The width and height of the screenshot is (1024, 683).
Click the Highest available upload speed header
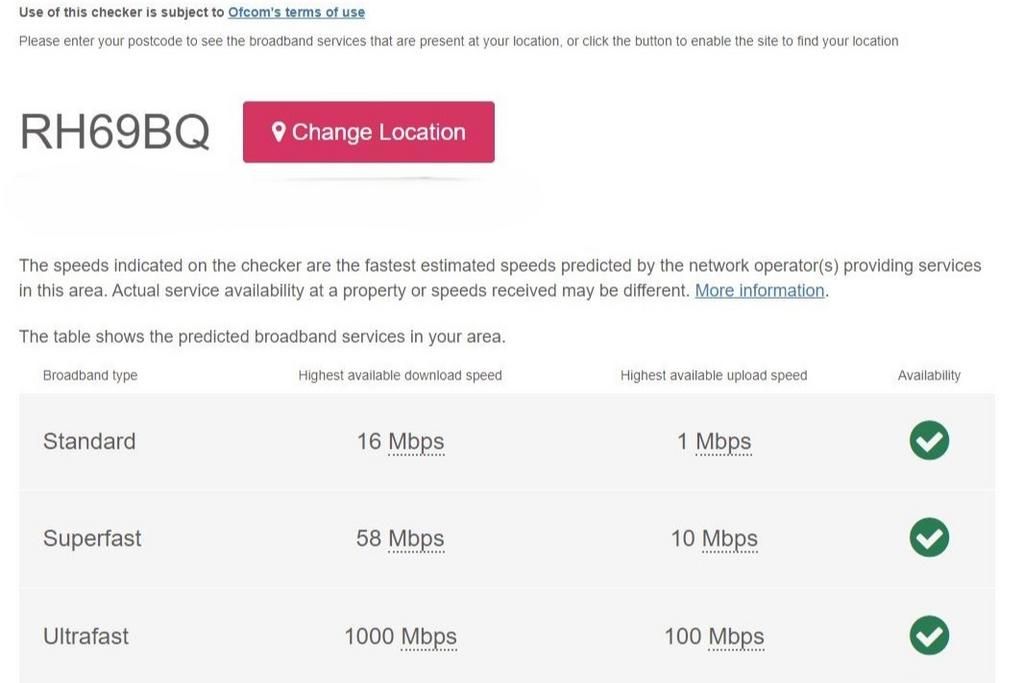pos(713,376)
